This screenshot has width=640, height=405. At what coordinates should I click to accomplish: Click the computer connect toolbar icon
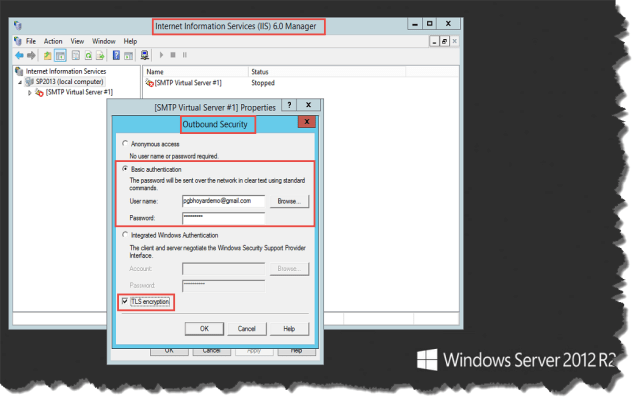pos(146,55)
